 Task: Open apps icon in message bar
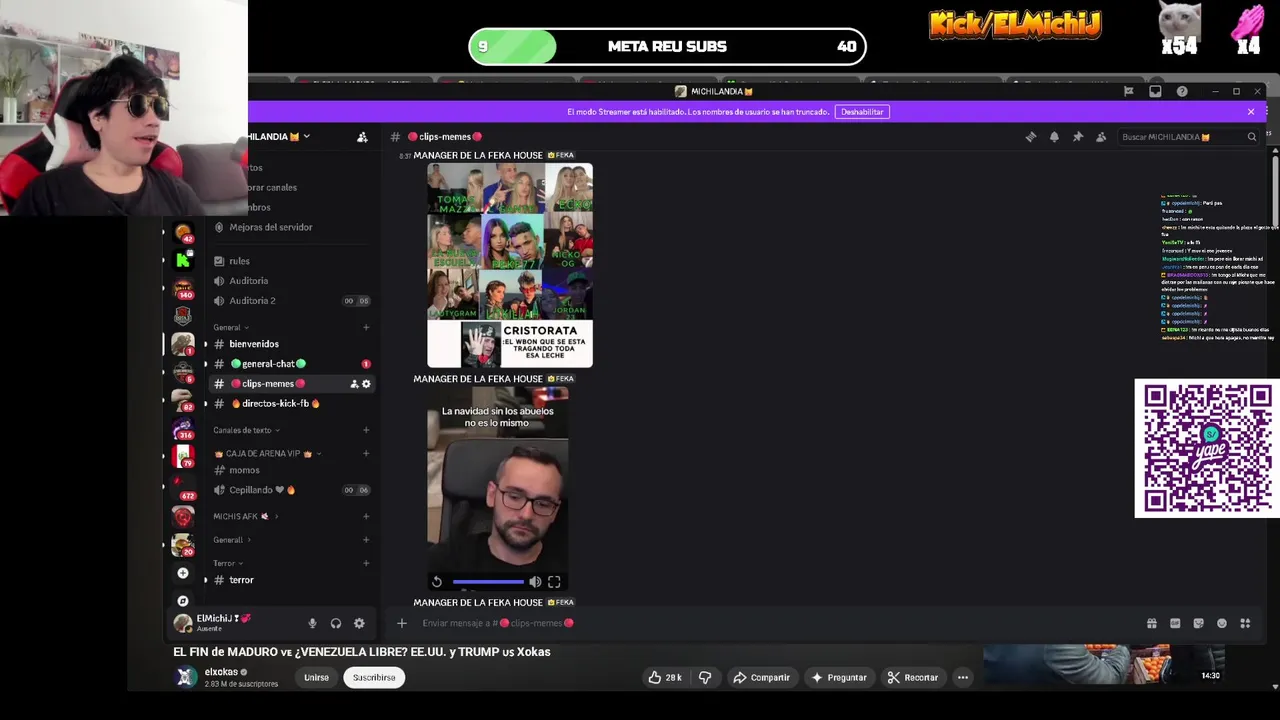1245,623
